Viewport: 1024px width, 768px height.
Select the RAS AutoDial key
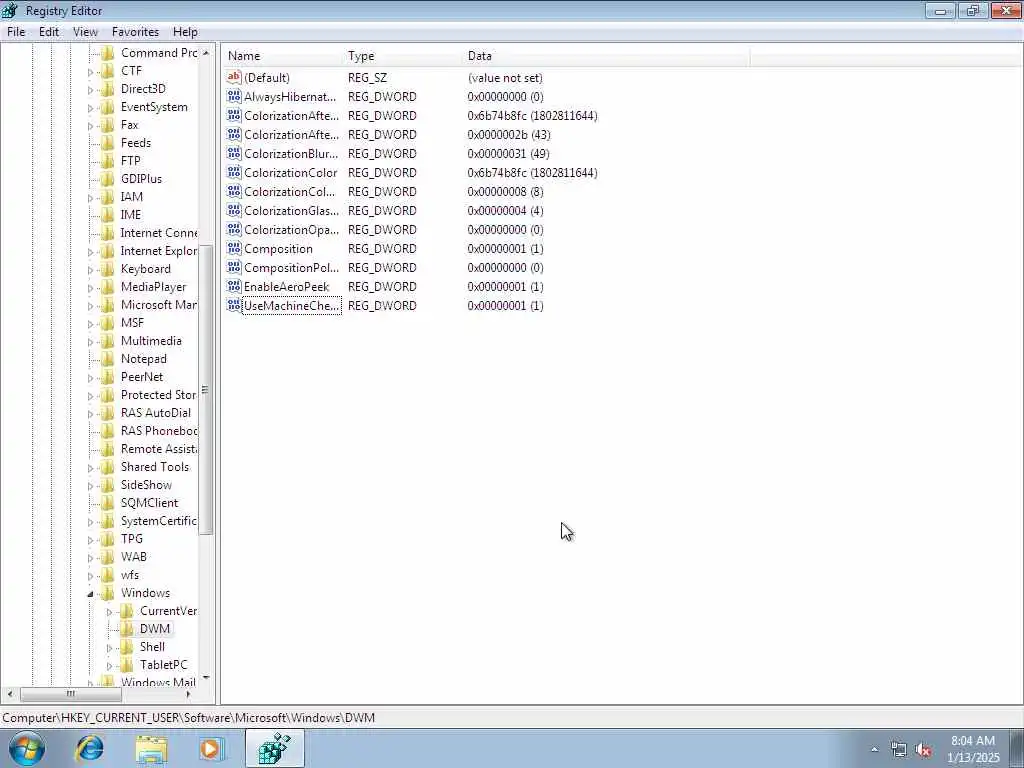[x=156, y=413]
